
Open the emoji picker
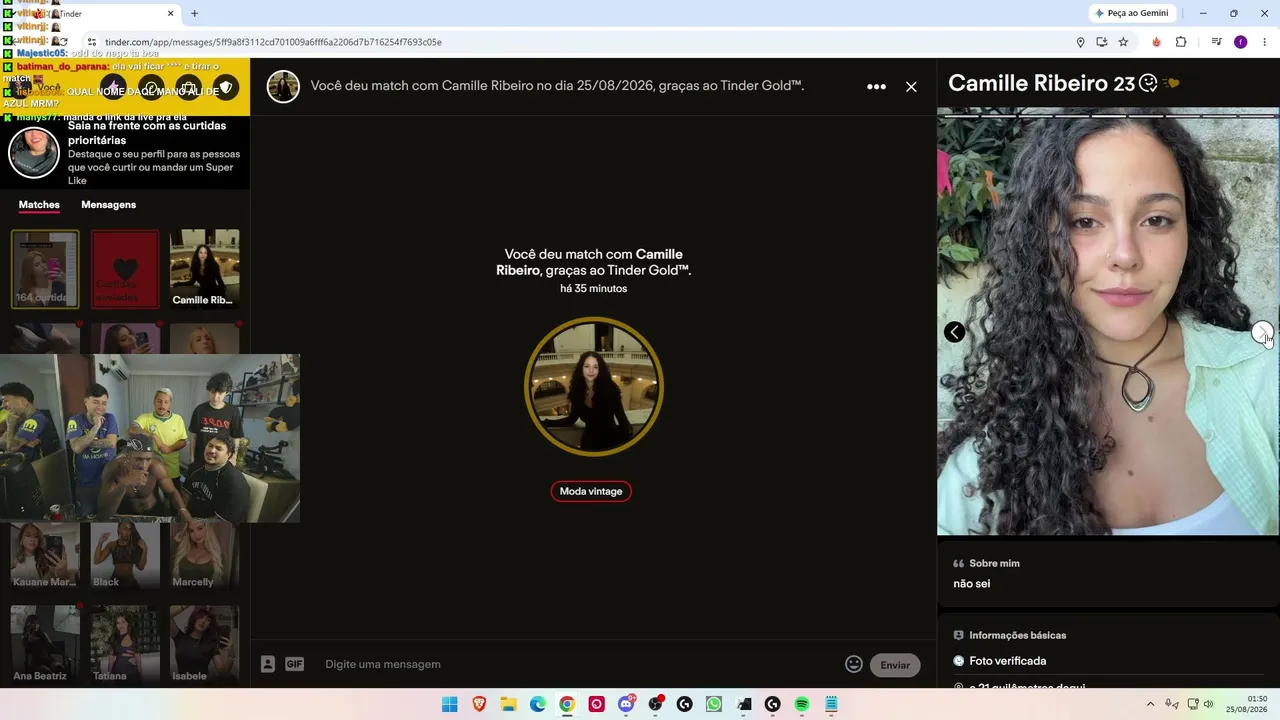point(854,664)
